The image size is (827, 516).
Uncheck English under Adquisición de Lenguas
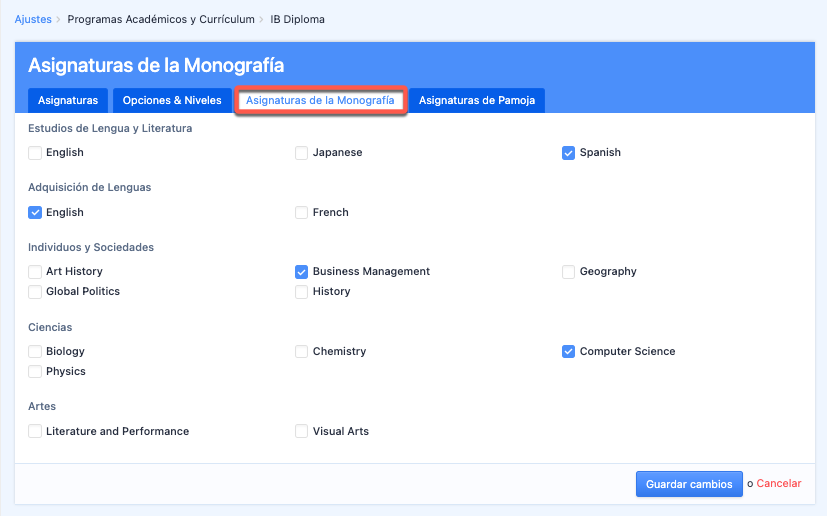(35, 212)
